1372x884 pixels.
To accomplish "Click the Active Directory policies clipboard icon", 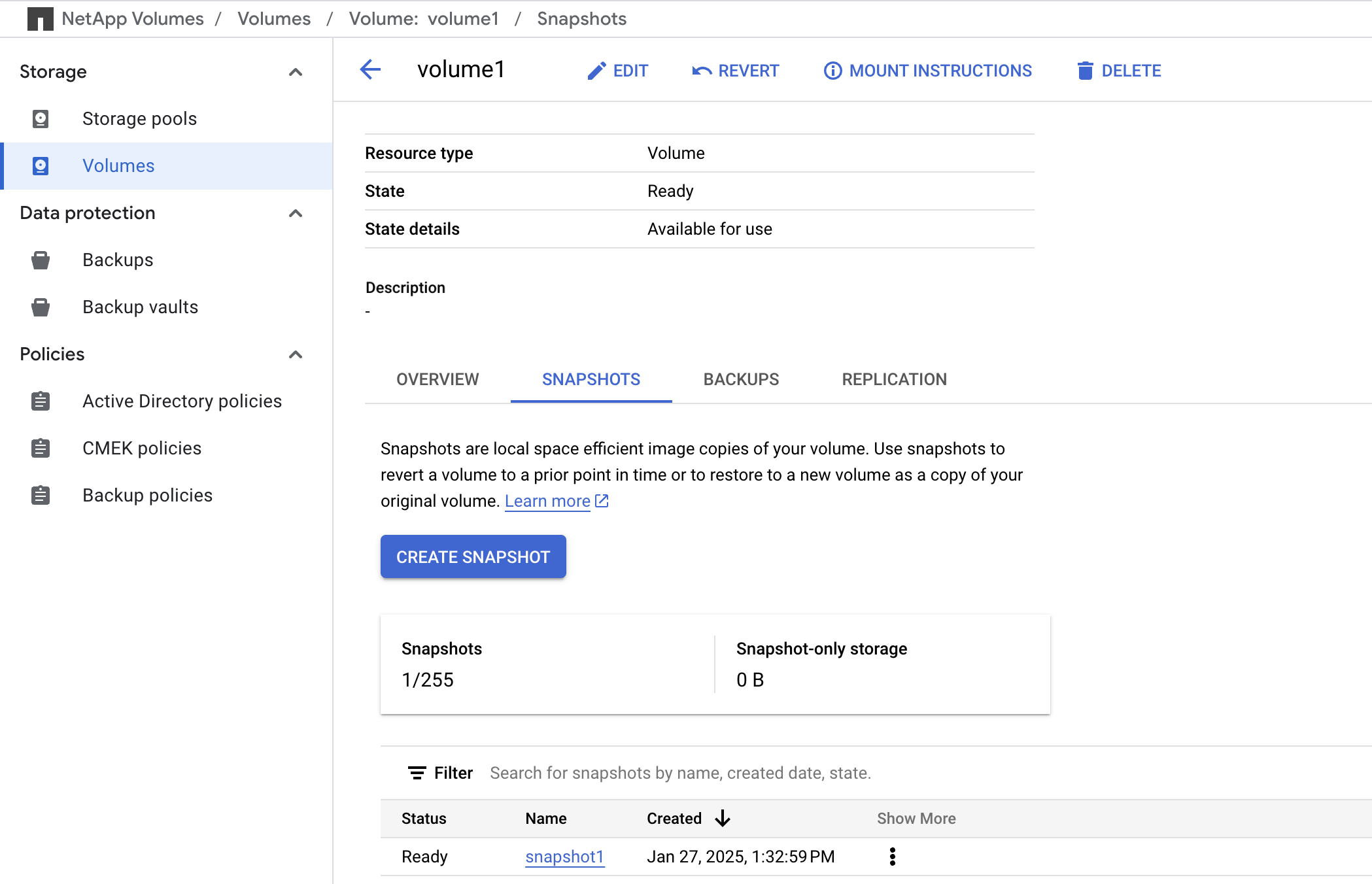I will point(41,401).
